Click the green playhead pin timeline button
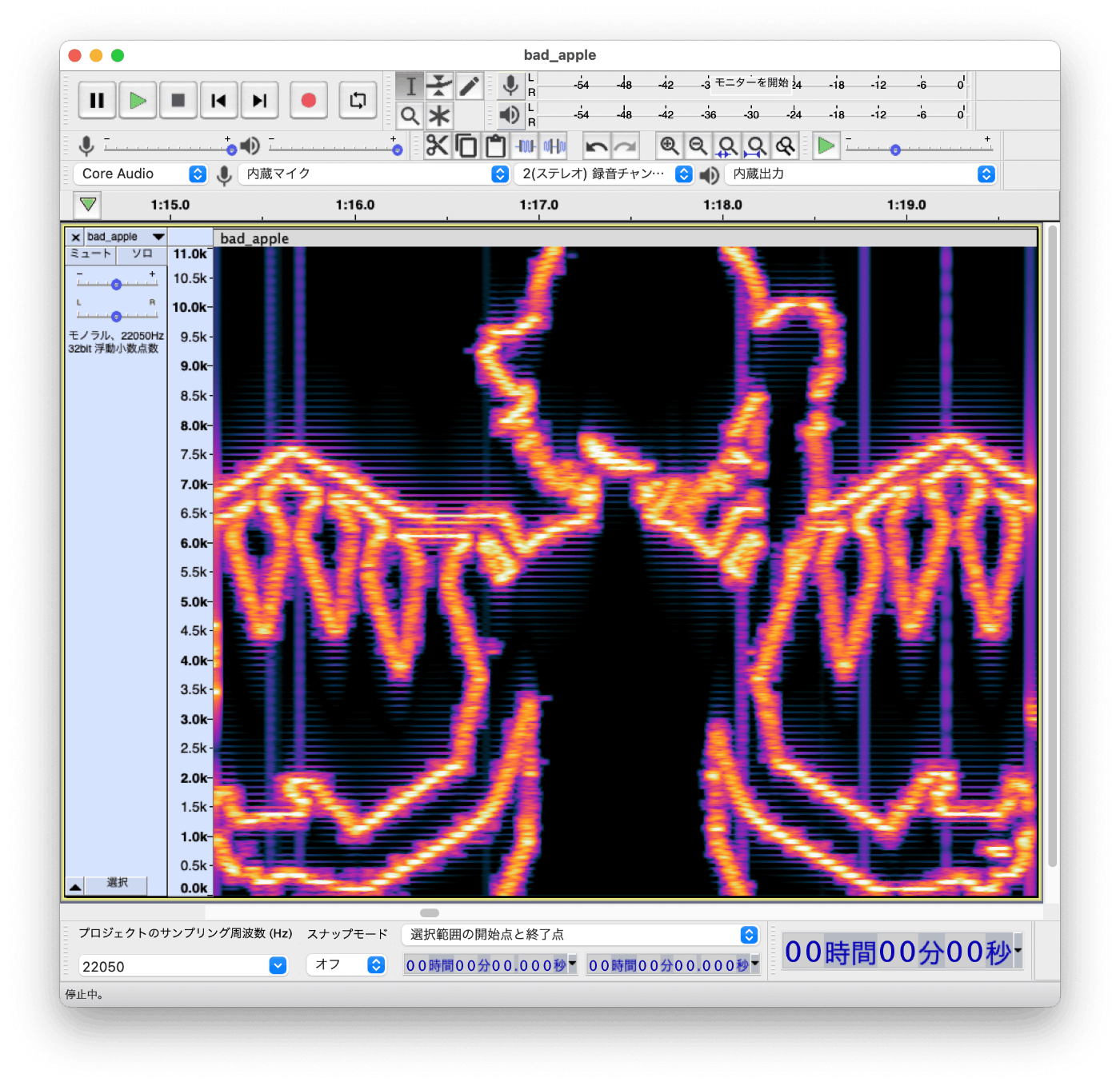 pyautogui.click(x=88, y=205)
